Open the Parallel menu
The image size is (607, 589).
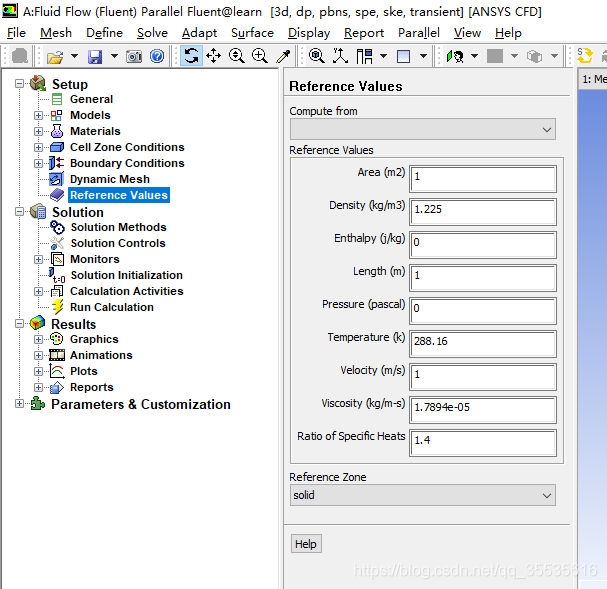418,33
